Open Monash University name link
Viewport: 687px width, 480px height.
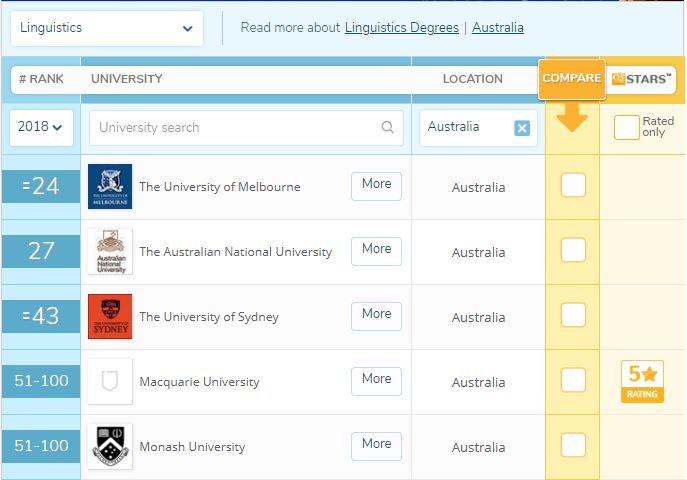pos(192,447)
